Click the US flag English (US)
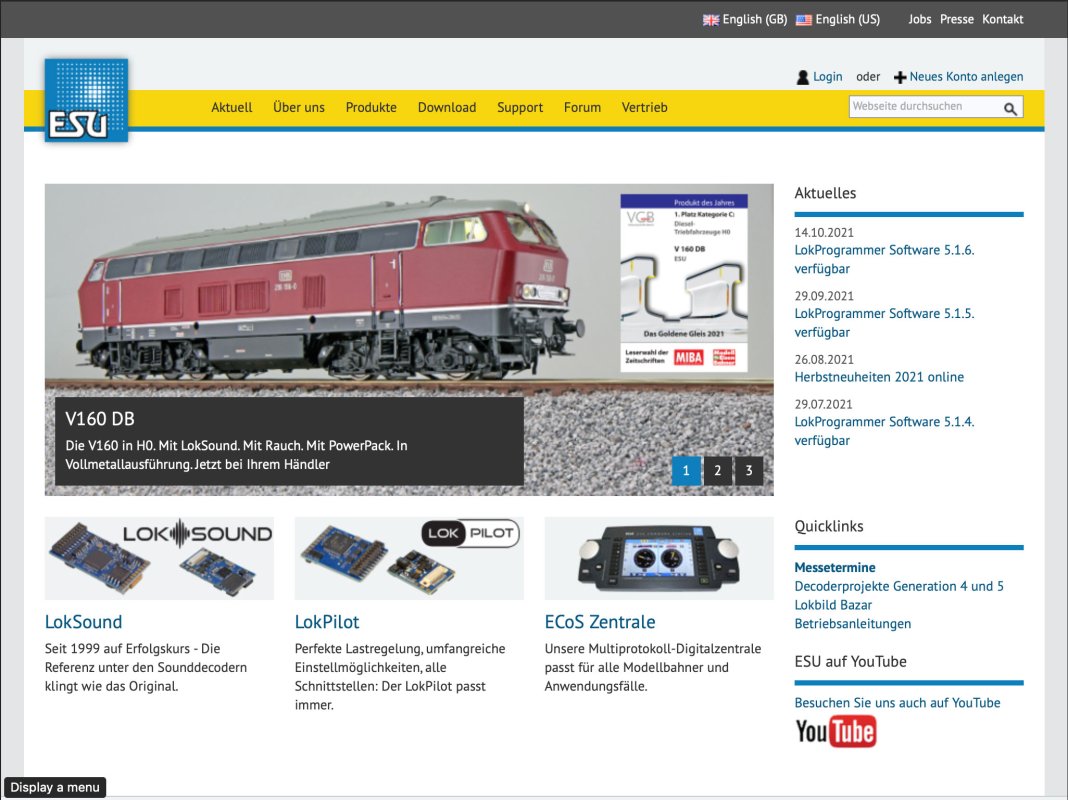This screenshot has height=800, width=1068. 804,20
